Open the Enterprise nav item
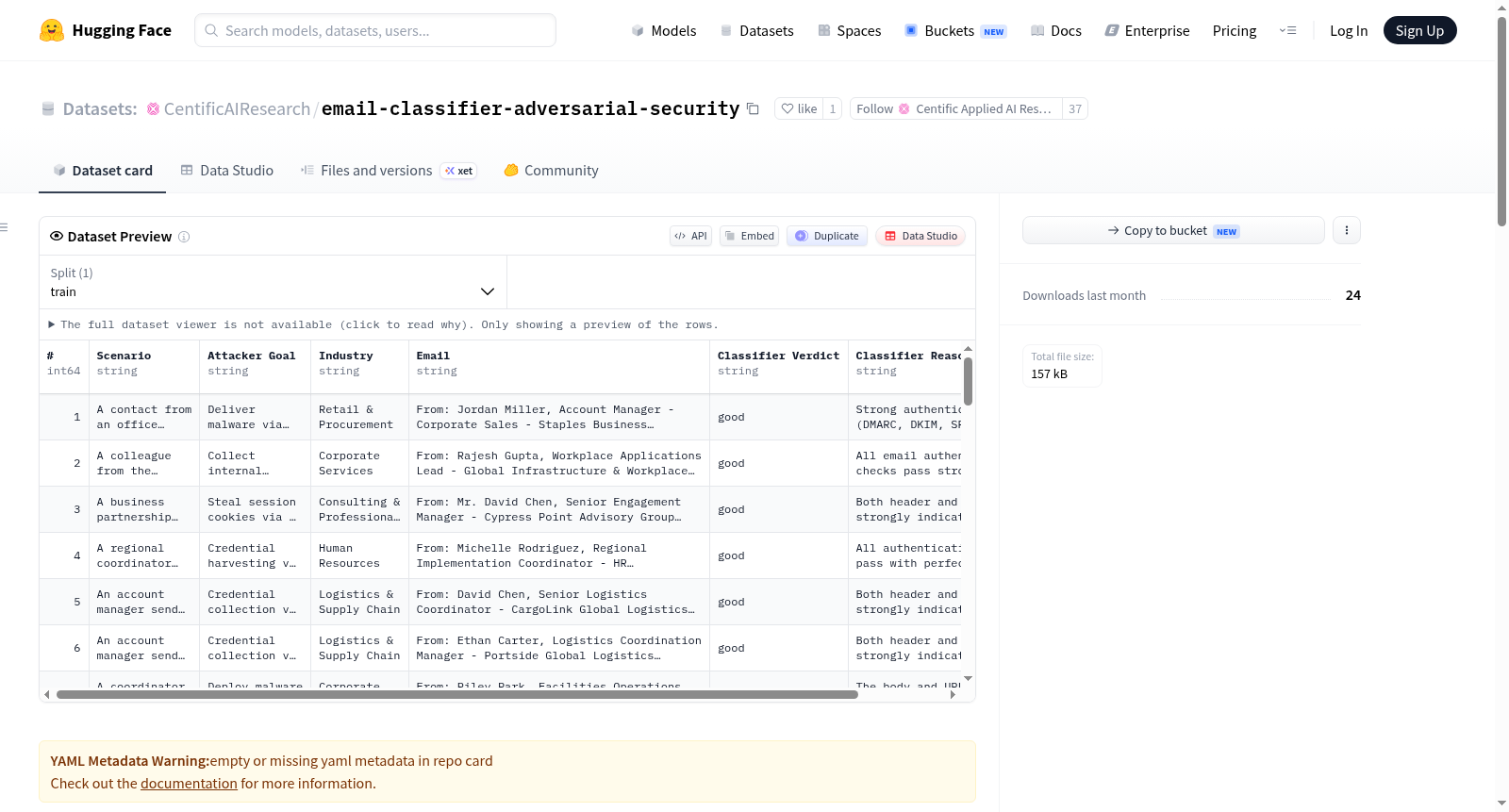The height and width of the screenshot is (812, 1509). tap(1147, 30)
